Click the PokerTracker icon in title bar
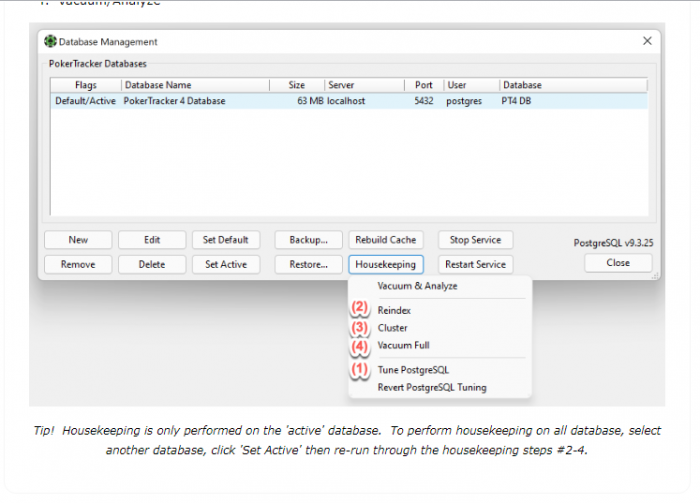Screen dimensions: 700x503 tap(50, 42)
